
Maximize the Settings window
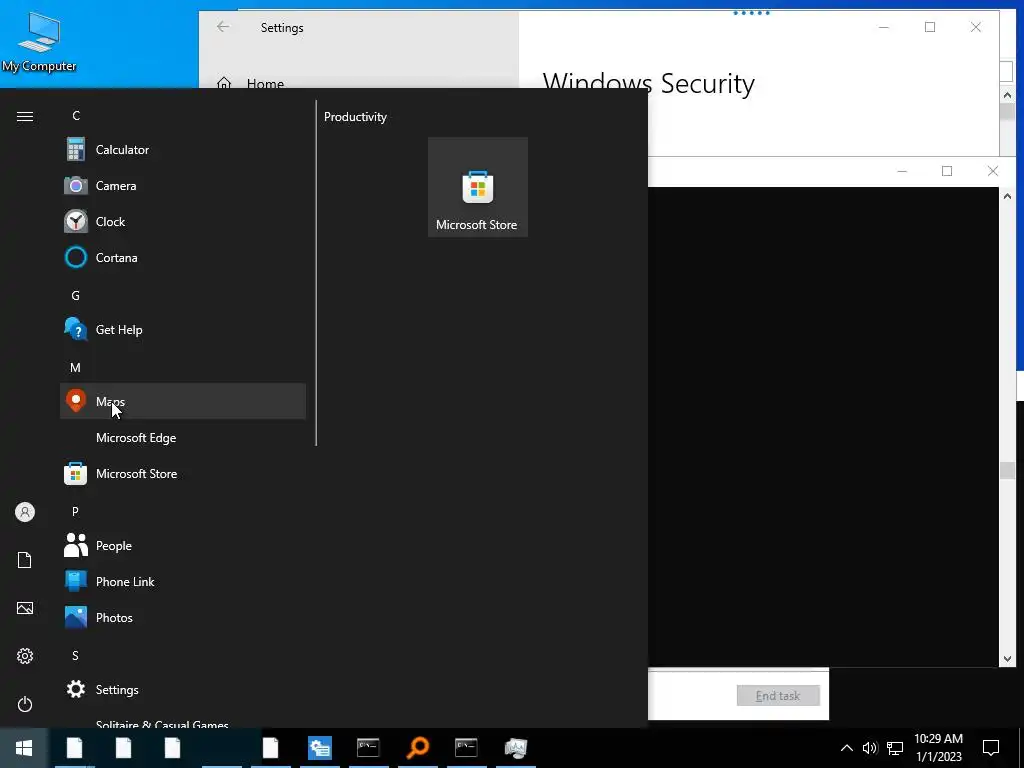(x=930, y=27)
